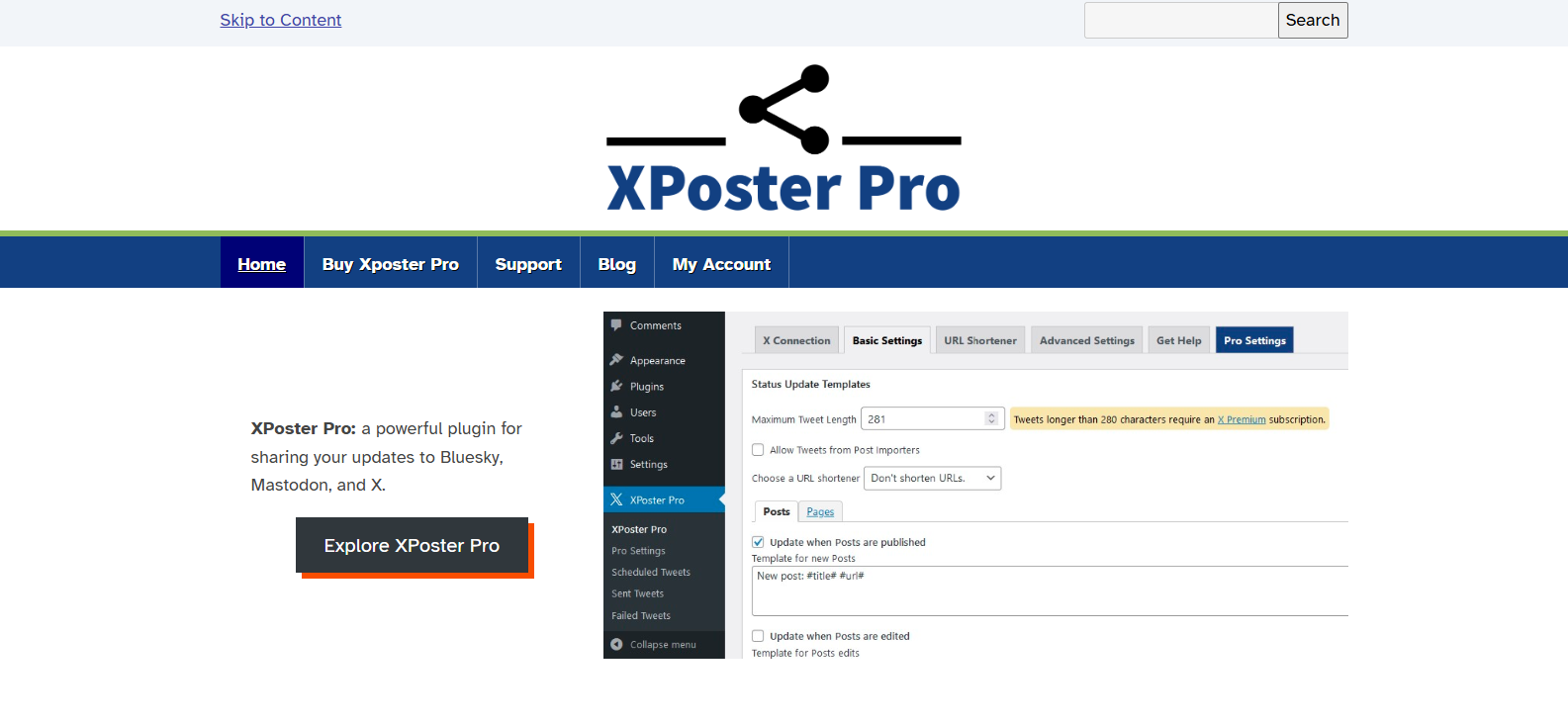
Task: Open Pro Settings in sidebar submenu
Action: point(638,551)
